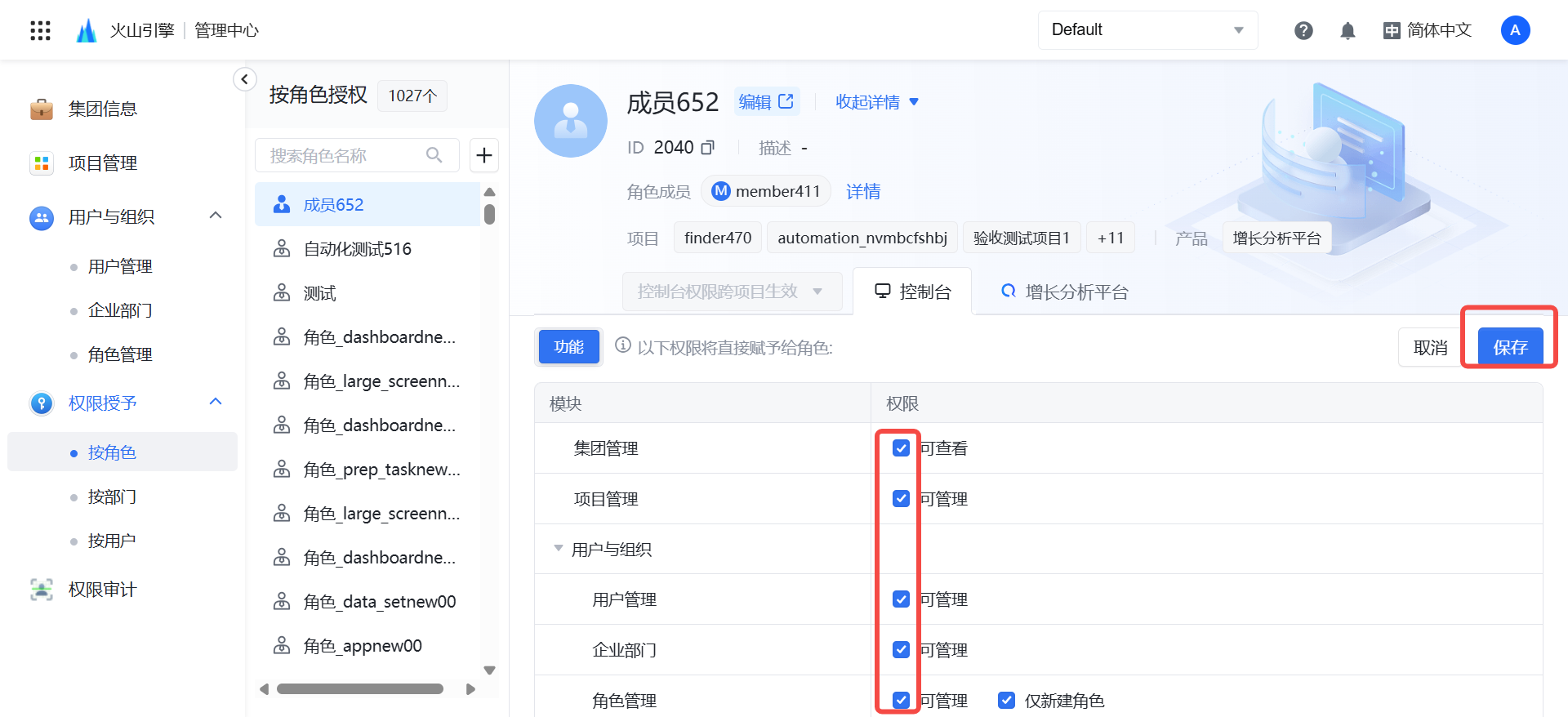Click the search magnifier icon in role search

pyautogui.click(x=434, y=155)
